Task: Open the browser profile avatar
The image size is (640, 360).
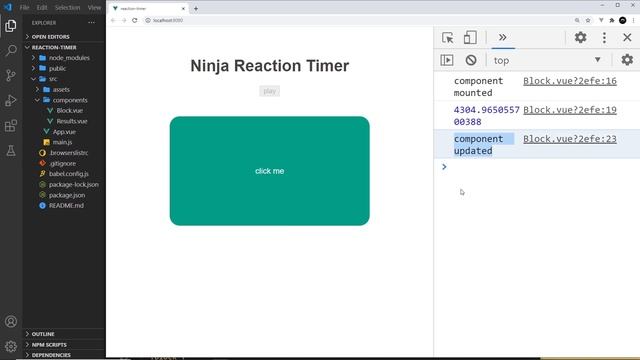Action: tap(623, 20)
